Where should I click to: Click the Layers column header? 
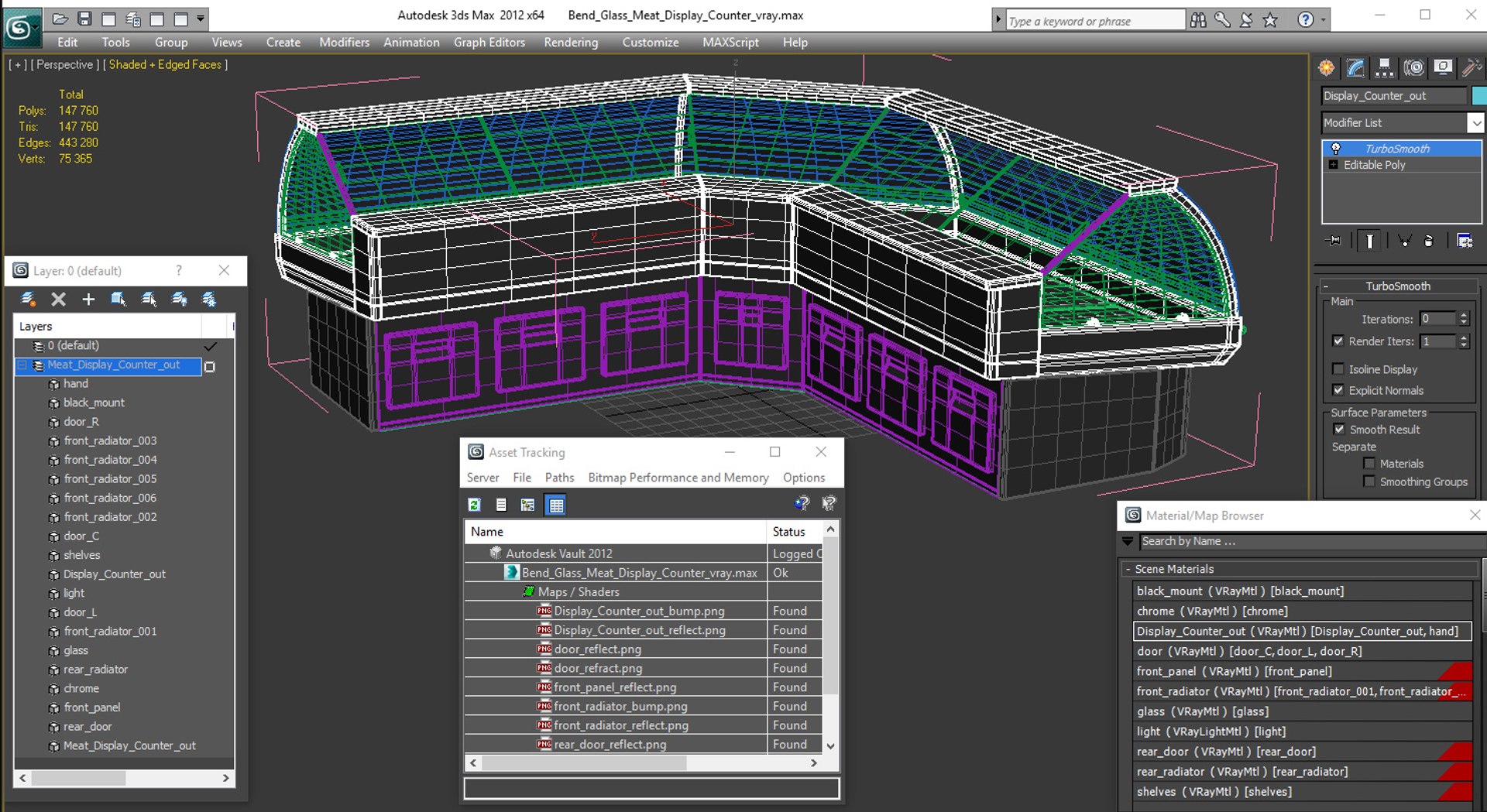coord(108,327)
